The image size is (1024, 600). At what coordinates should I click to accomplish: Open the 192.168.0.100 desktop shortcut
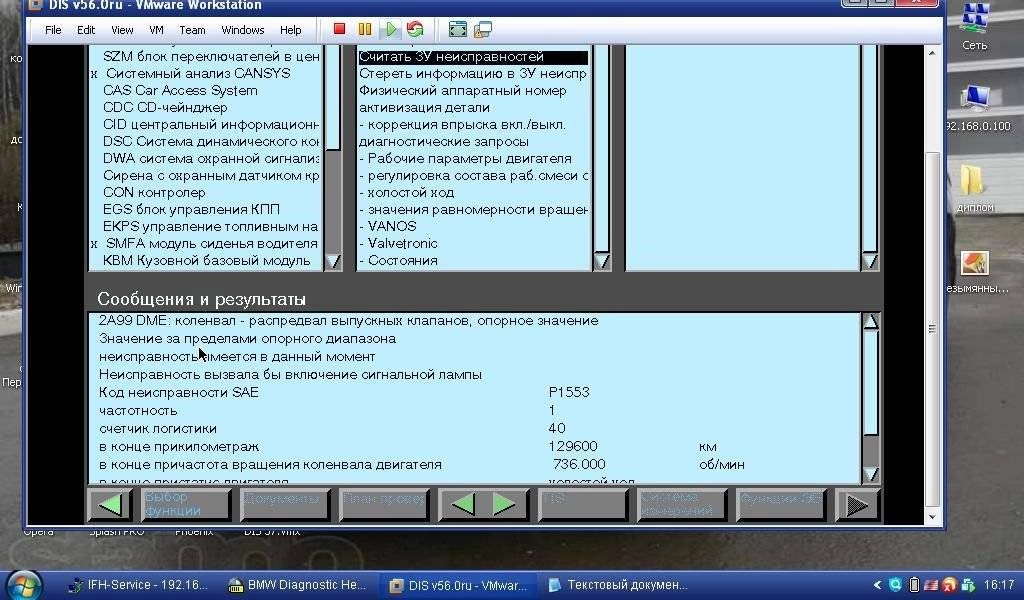coord(978,108)
